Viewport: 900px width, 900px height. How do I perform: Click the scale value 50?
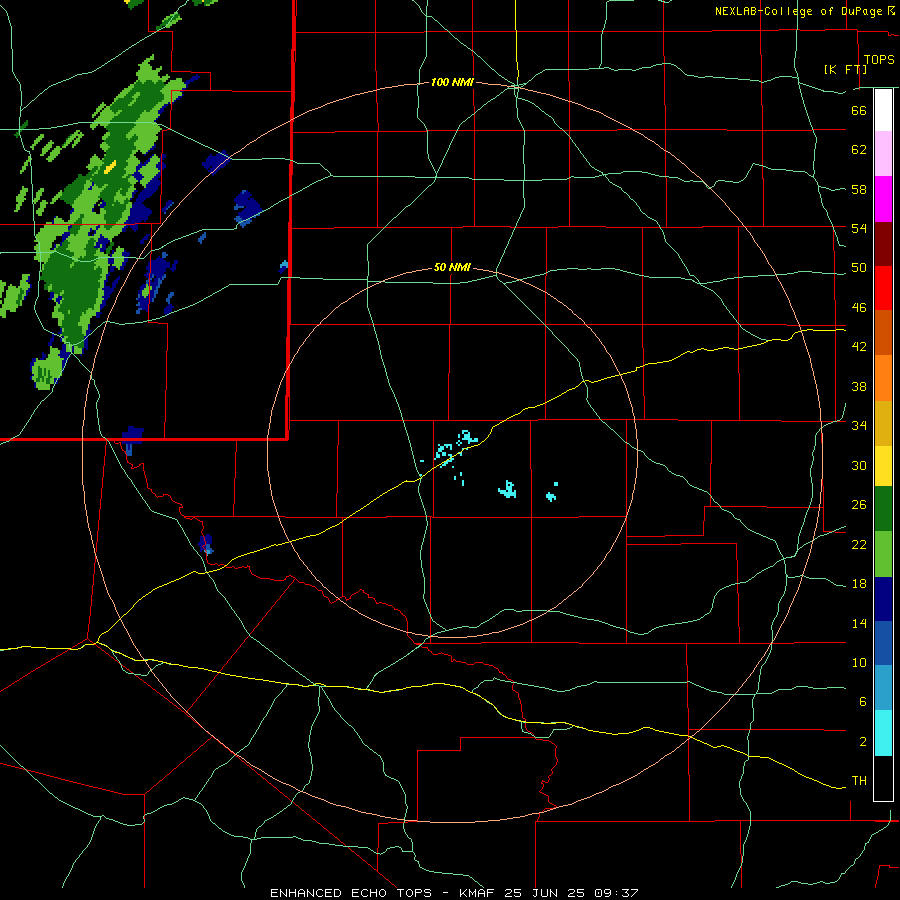point(859,268)
